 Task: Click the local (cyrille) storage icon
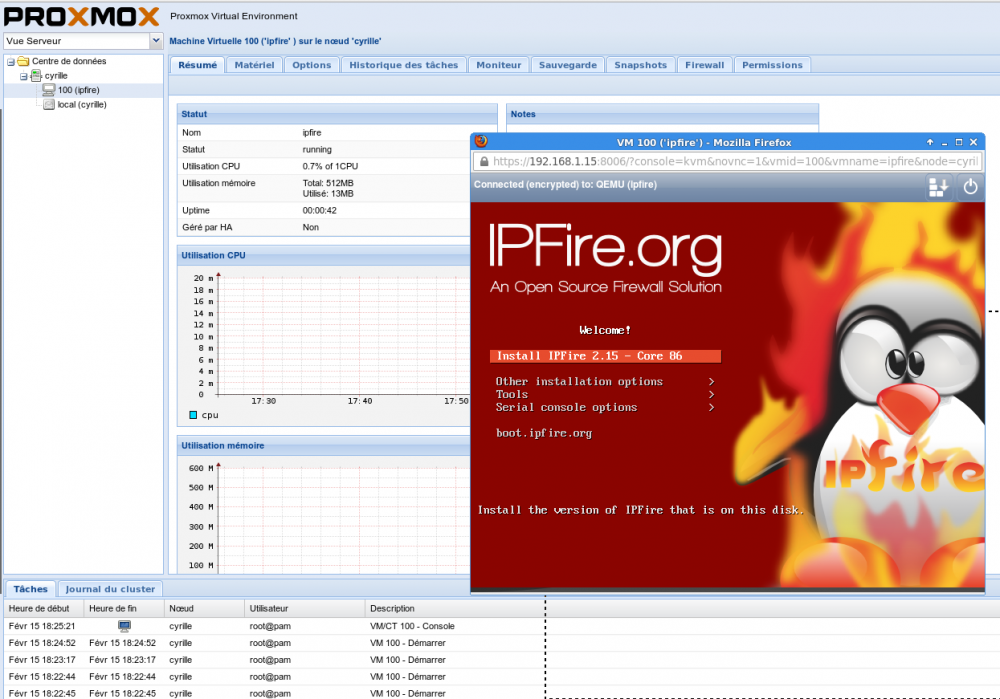49,104
